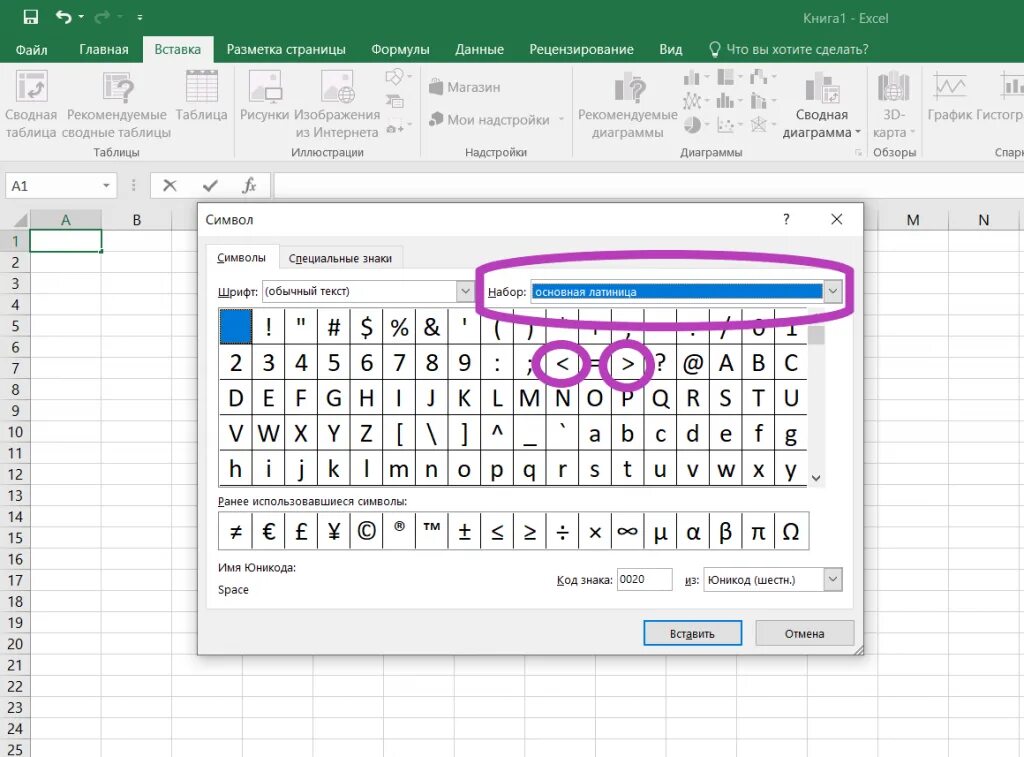Screen dimensions: 1024x757
Task: Expand the Name Box dropdown arrow
Action: [x=106, y=186]
